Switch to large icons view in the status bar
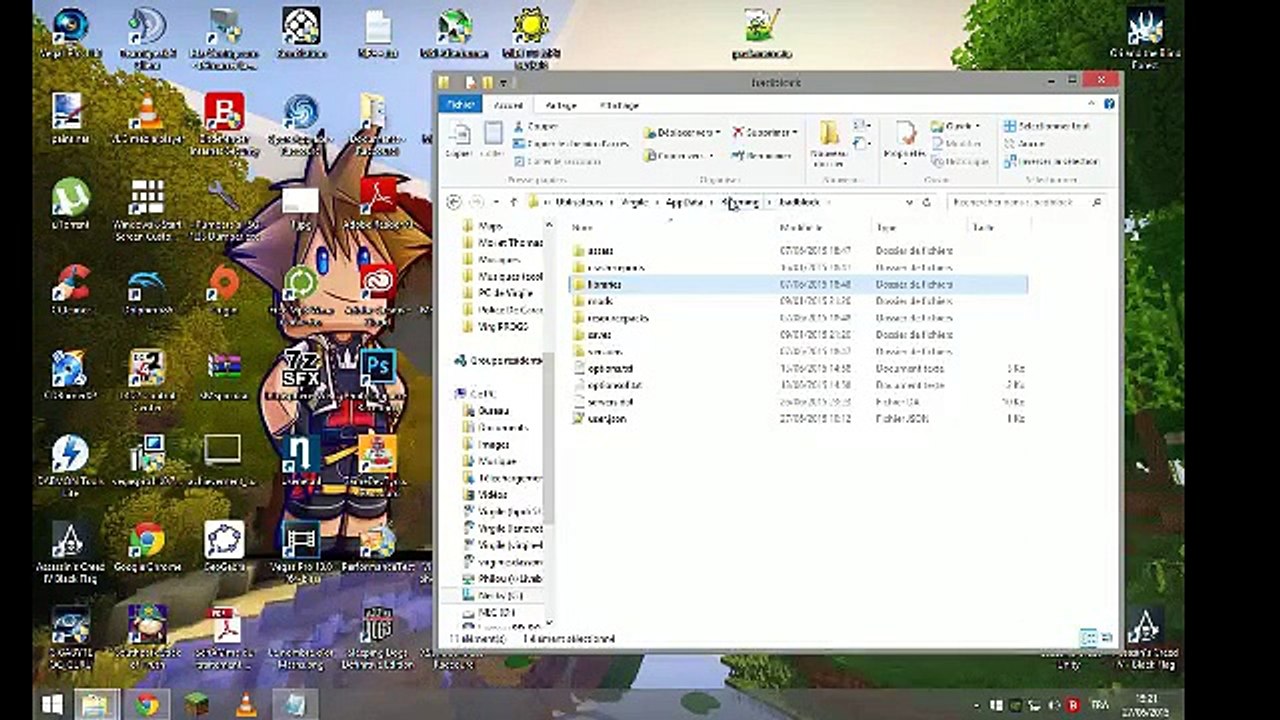This screenshot has height=720, width=1280. pyautogui.click(x=1106, y=638)
